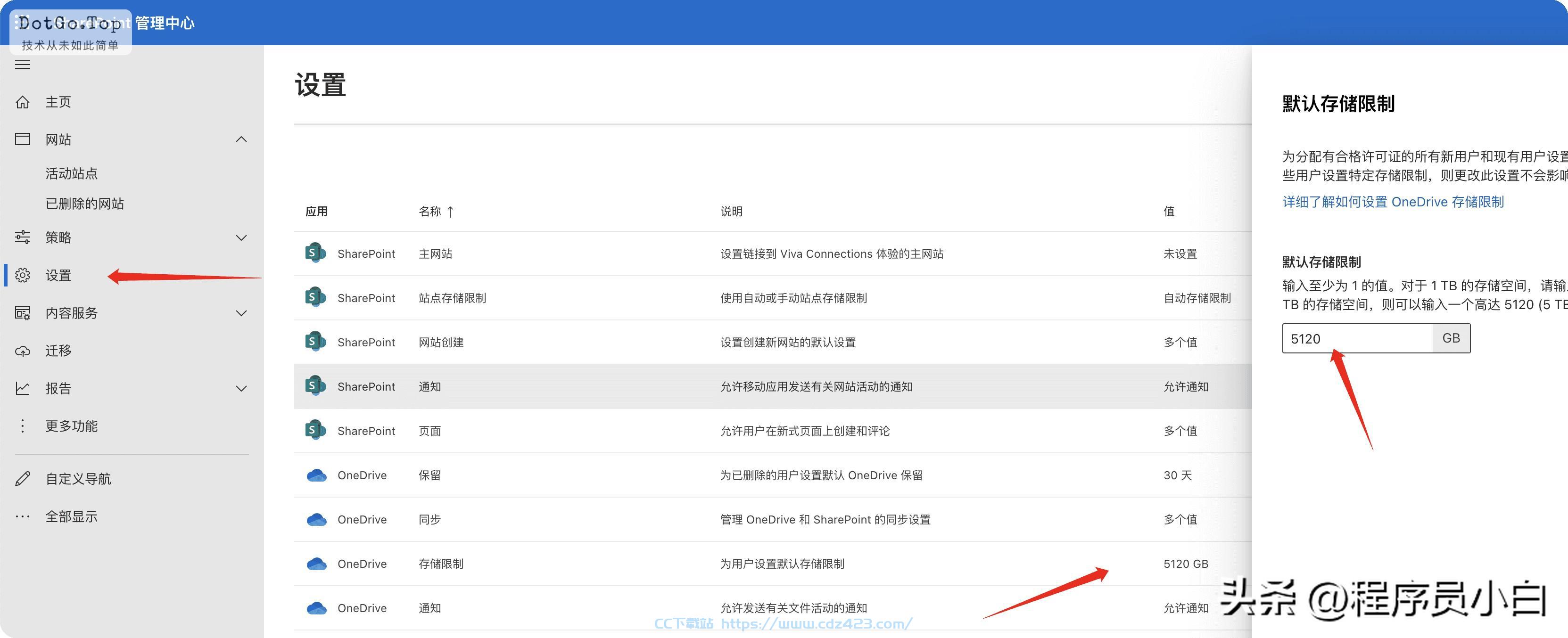Click the 5120 GB value cell

click(x=1186, y=564)
